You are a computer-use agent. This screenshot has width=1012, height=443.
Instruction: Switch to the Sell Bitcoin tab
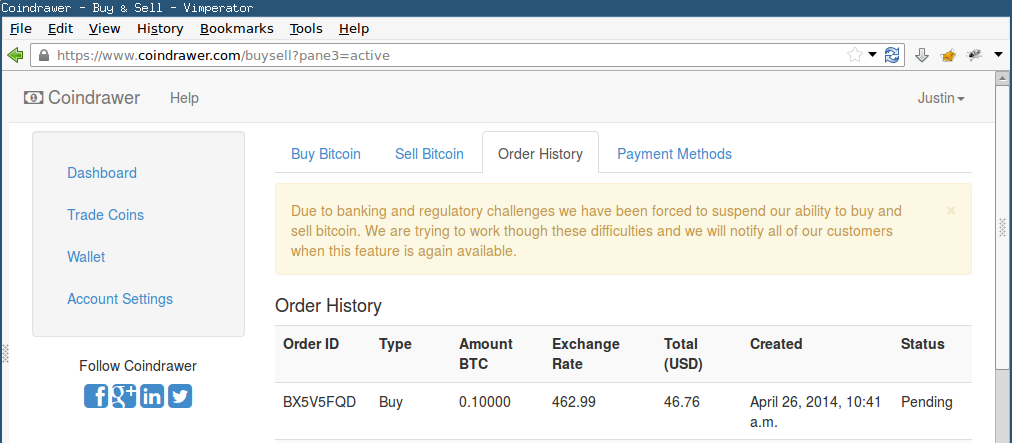(x=429, y=154)
